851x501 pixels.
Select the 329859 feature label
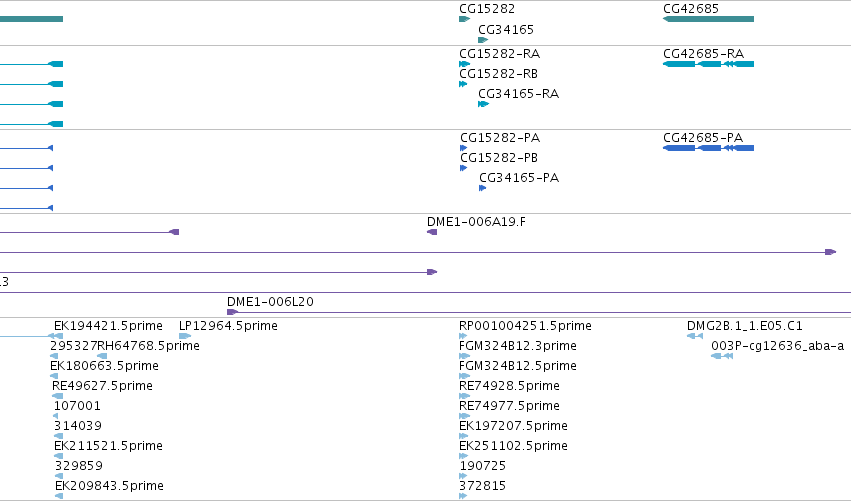point(79,466)
